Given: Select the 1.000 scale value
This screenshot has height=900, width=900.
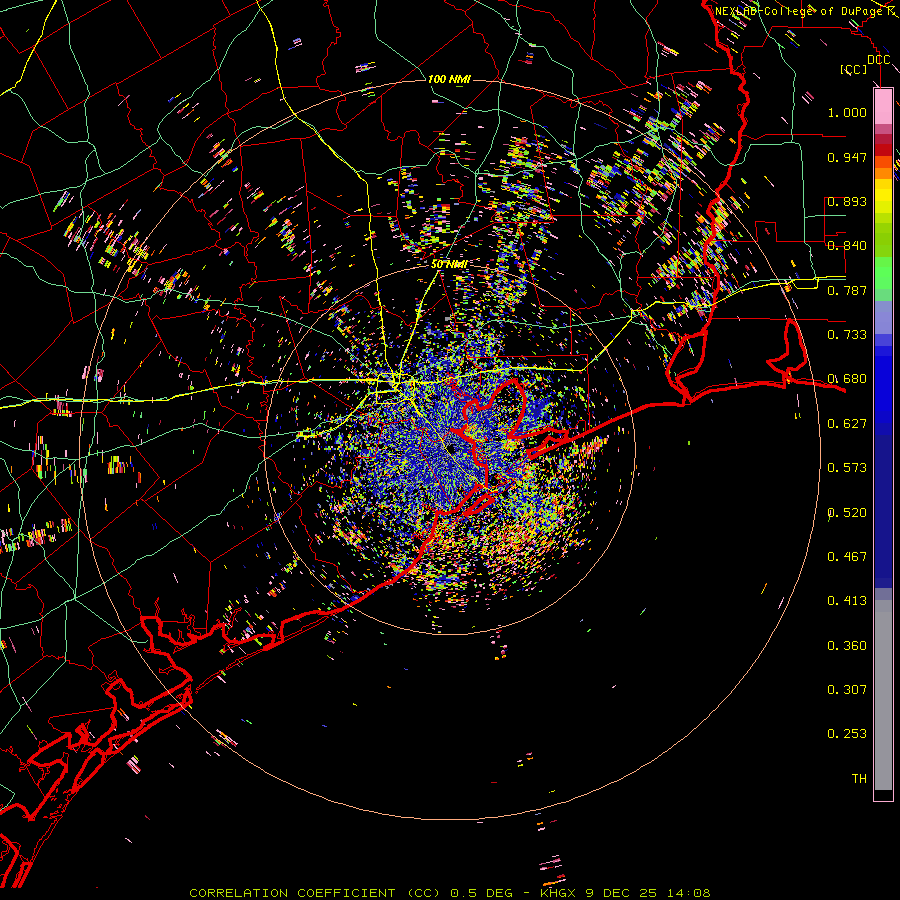Looking at the screenshot, I should point(847,112).
